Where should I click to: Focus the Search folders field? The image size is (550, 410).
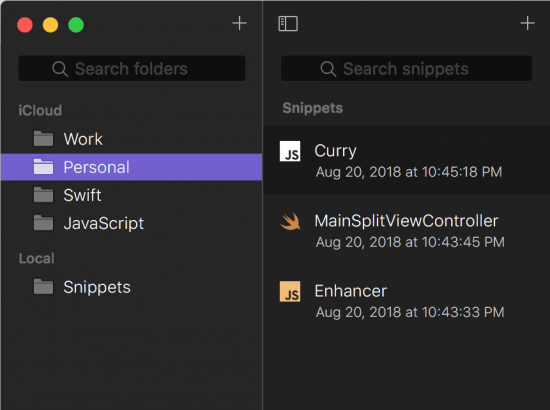[132, 68]
